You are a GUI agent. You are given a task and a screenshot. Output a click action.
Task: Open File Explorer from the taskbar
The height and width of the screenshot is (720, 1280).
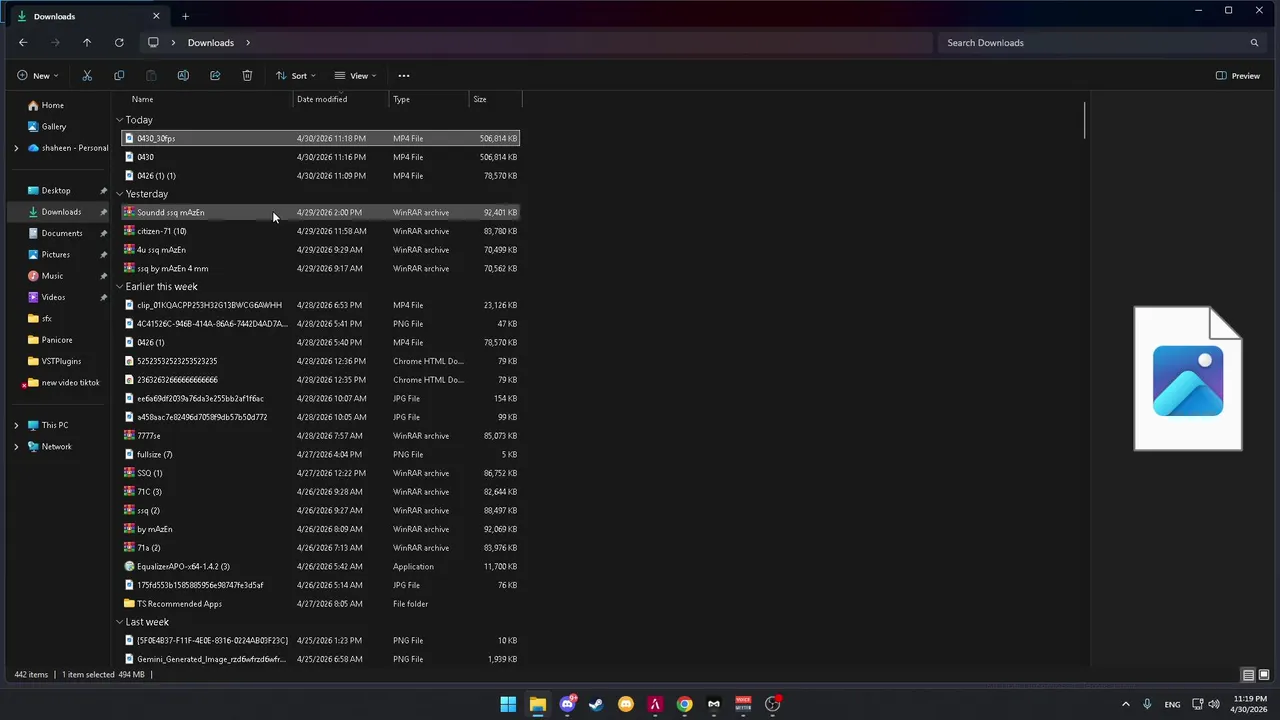537,704
